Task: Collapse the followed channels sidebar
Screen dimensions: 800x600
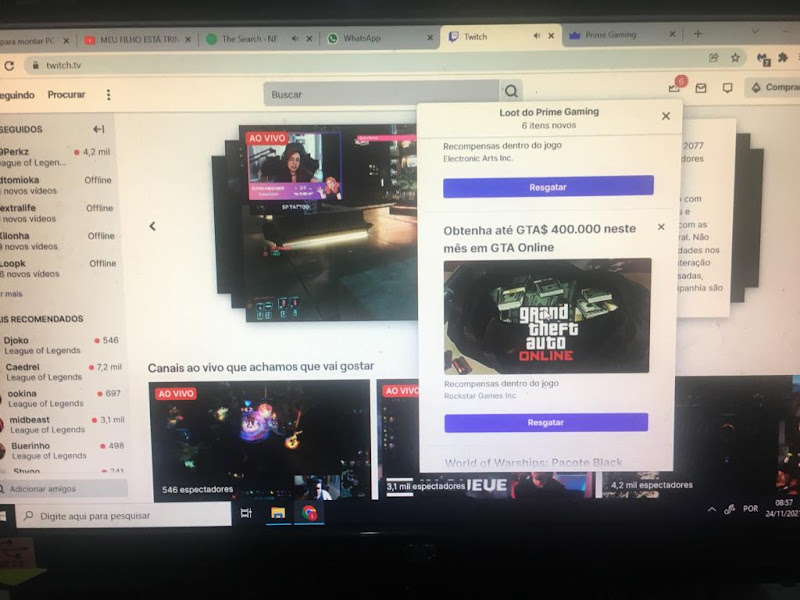Action: coord(98,130)
